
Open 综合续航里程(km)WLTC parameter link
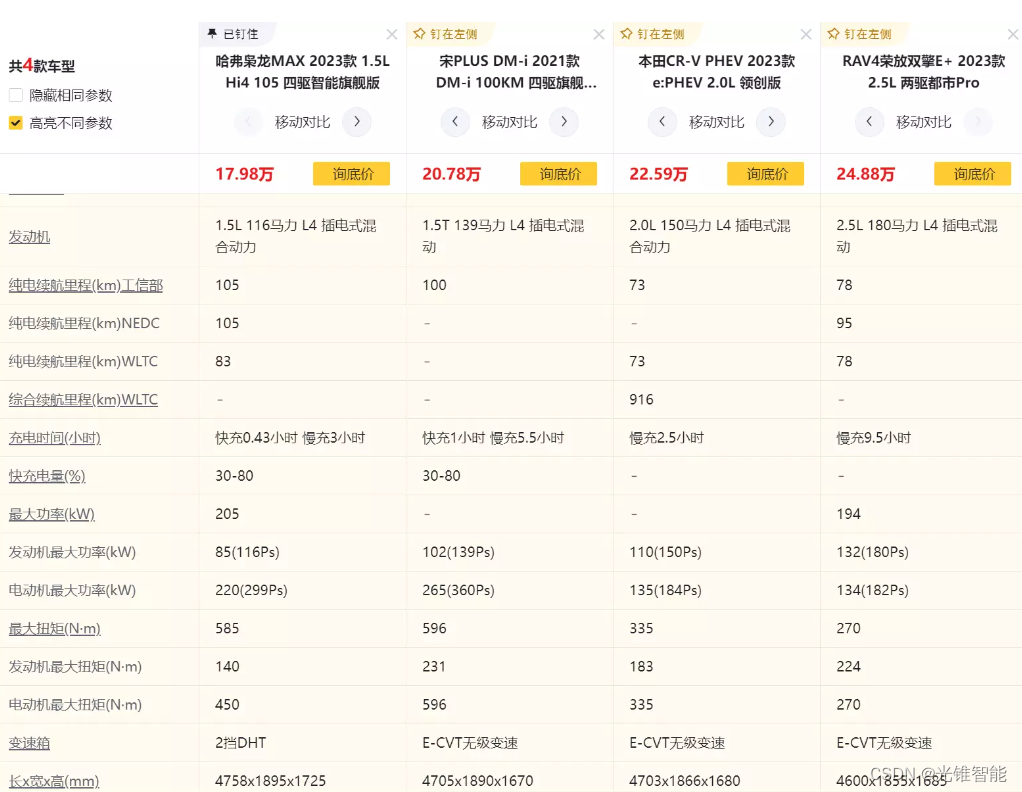click(x=83, y=400)
